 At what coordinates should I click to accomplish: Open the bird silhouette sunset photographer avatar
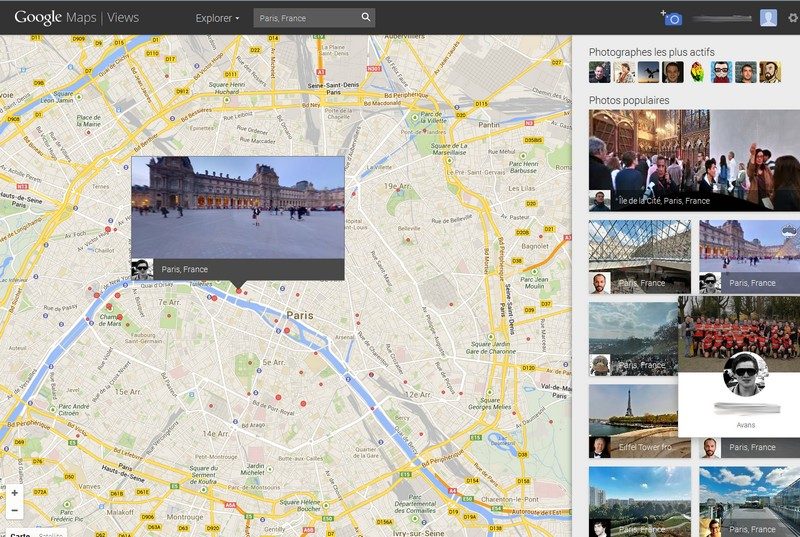[648, 72]
